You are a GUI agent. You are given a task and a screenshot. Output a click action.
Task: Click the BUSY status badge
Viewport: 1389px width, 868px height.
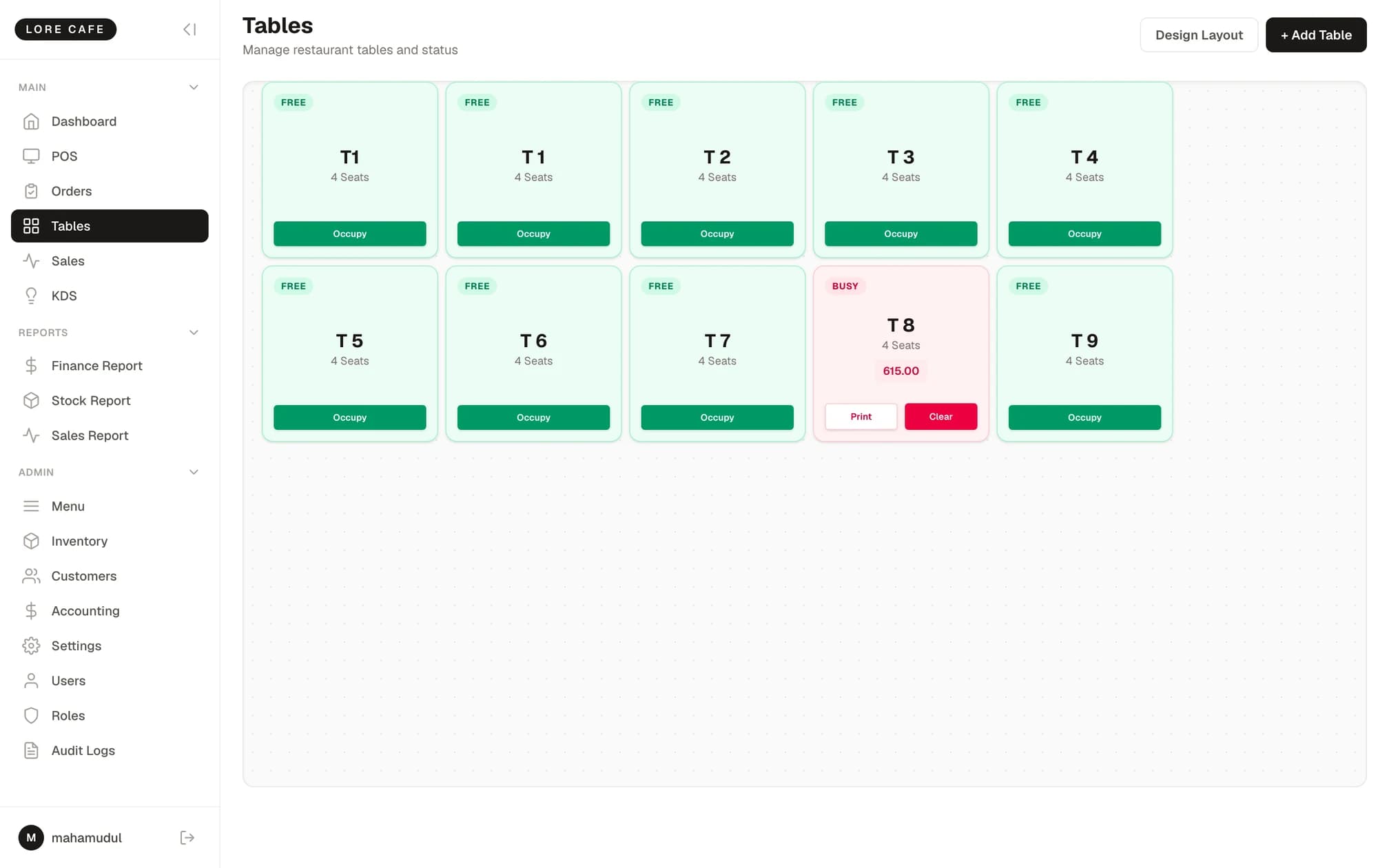coord(845,286)
